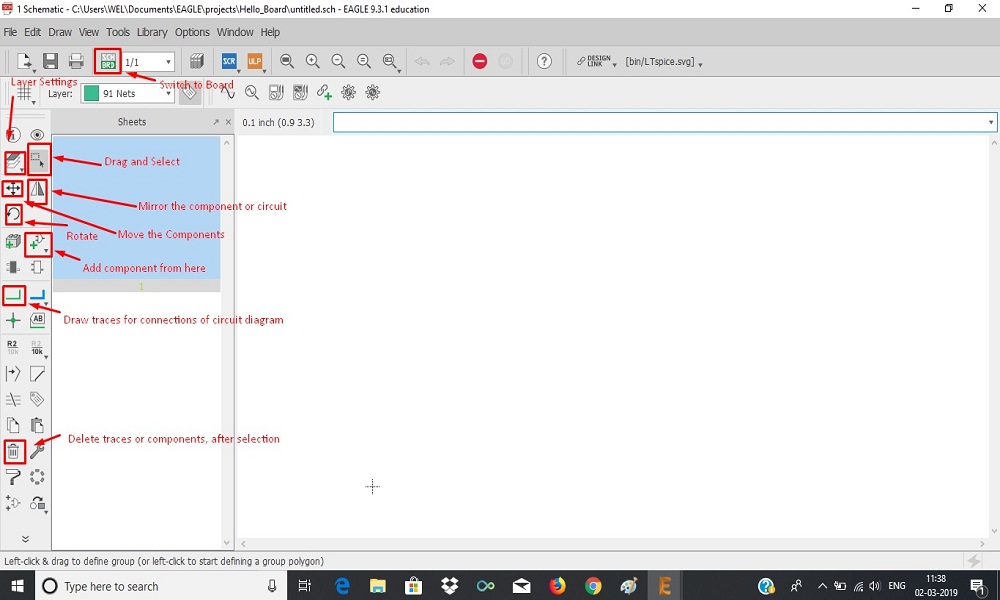Click the green 91 Nets color swatch
Image resolution: width=1000 pixels, height=600 pixels.
[91, 93]
